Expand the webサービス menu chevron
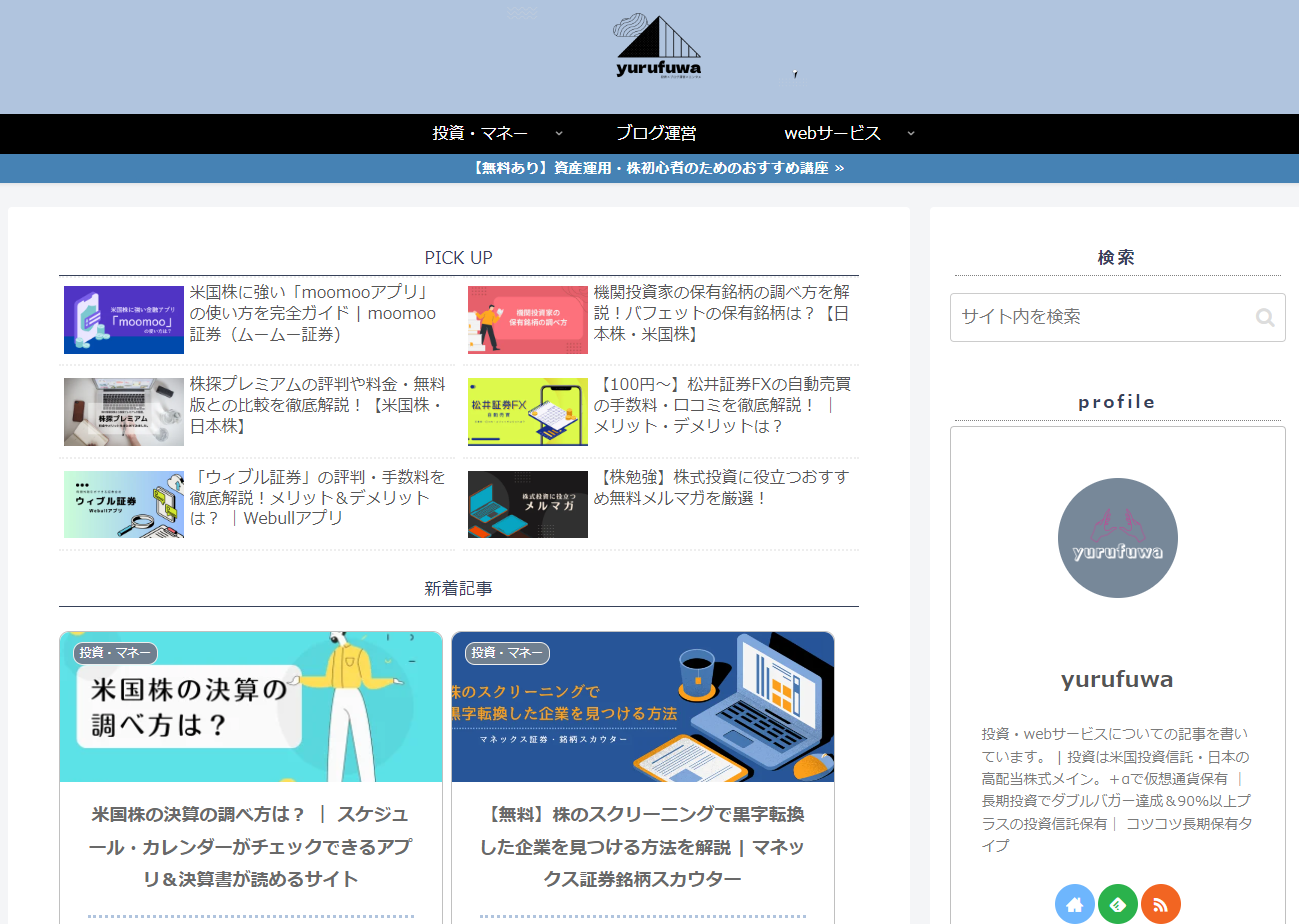Viewport: 1299px width, 924px height. pos(911,133)
